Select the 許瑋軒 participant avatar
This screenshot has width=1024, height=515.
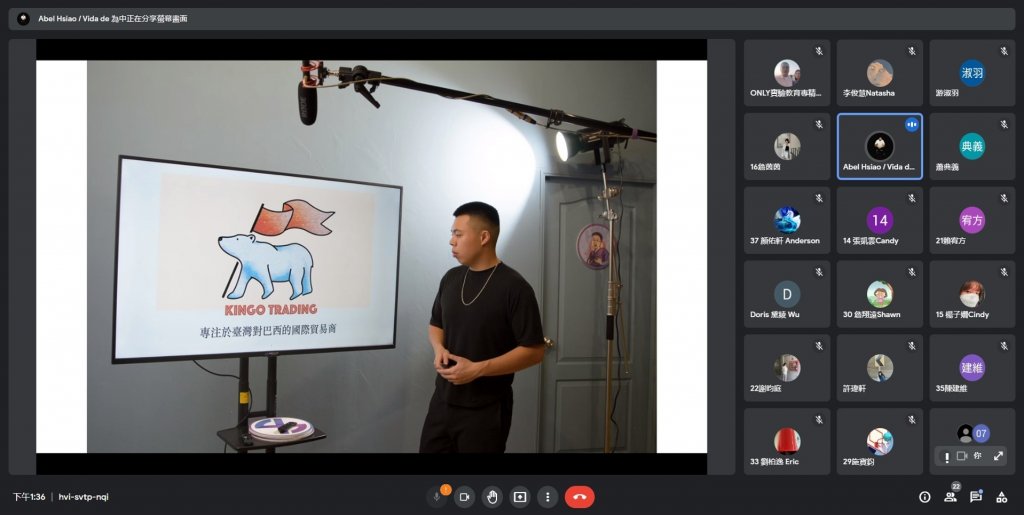pos(880,367)
